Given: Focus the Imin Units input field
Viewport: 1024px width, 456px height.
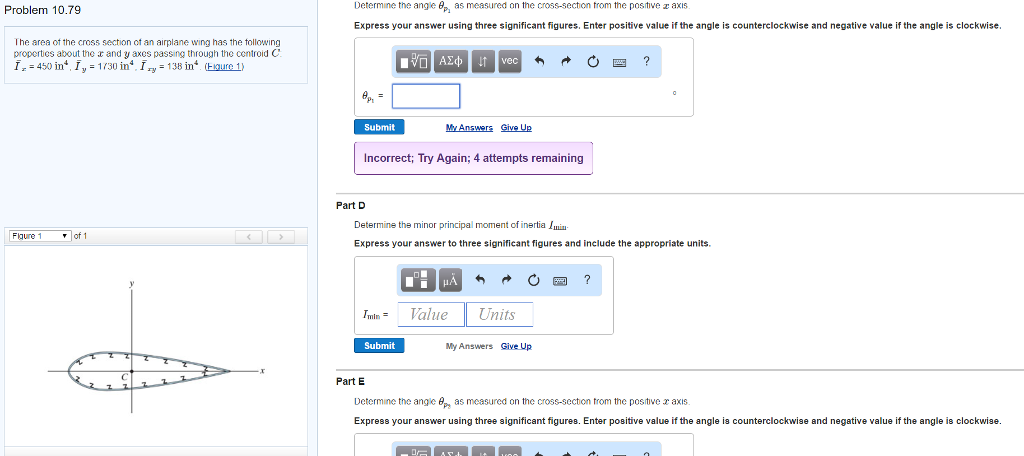Looking at the screenshot, I should point(500,314).
